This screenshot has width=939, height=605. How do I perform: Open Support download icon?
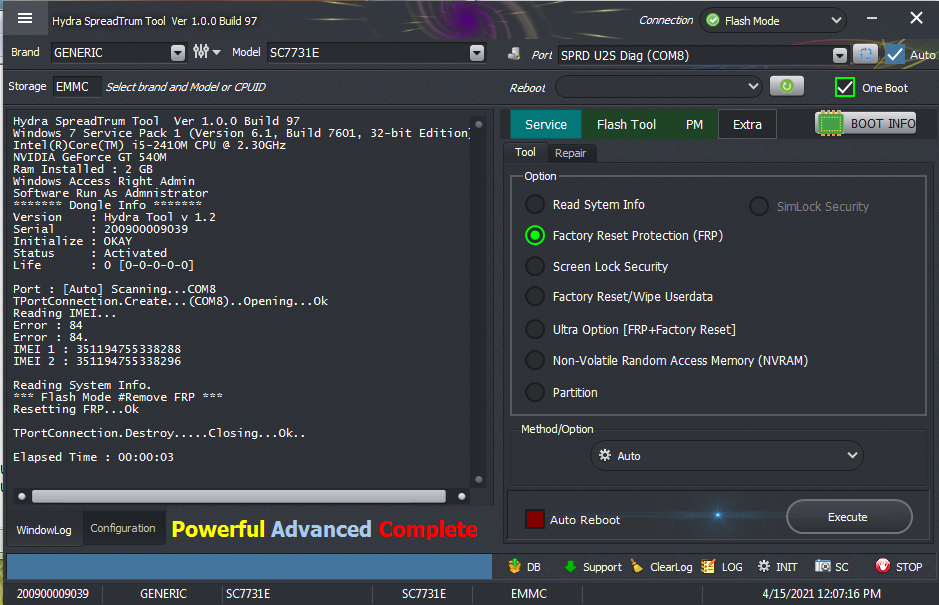[x=570, y=566]
